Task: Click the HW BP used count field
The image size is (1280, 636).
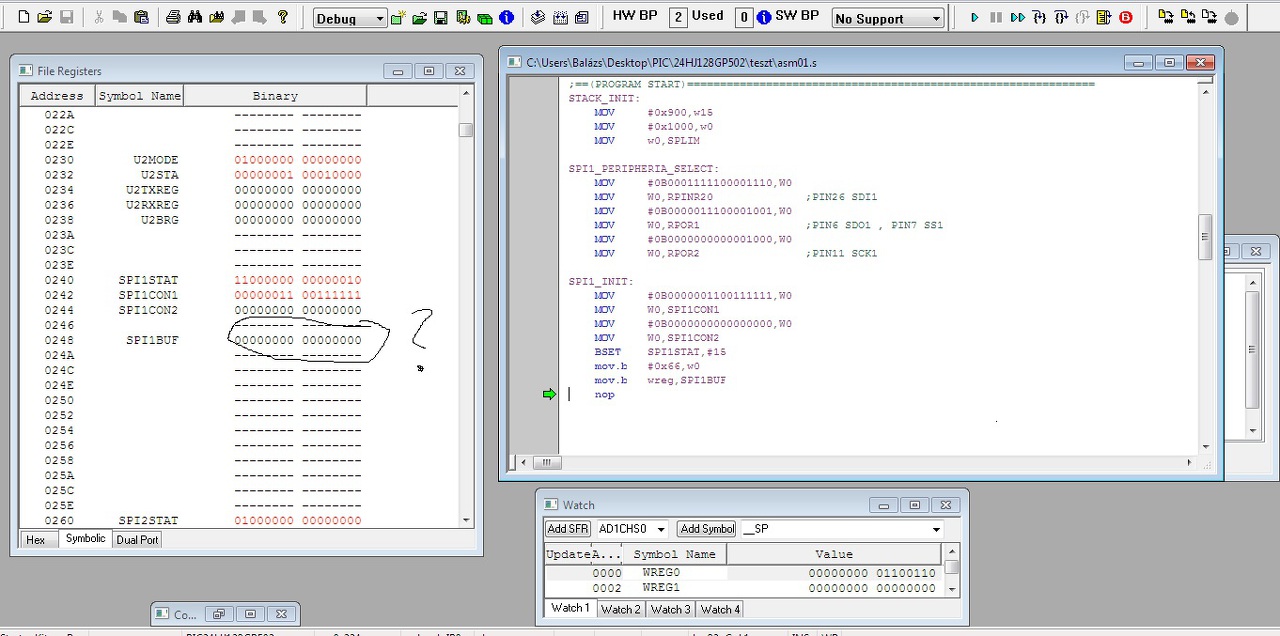Action: coord(678,17)
